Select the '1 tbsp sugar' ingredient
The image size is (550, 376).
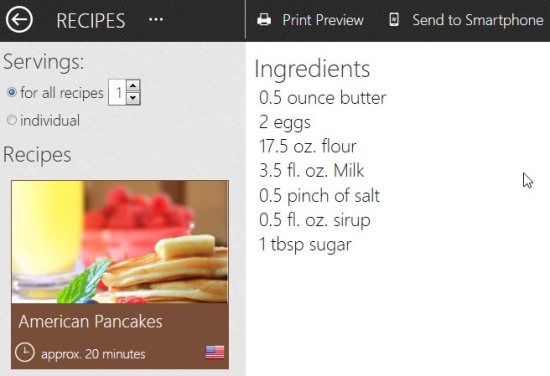[x=305, y=244]
